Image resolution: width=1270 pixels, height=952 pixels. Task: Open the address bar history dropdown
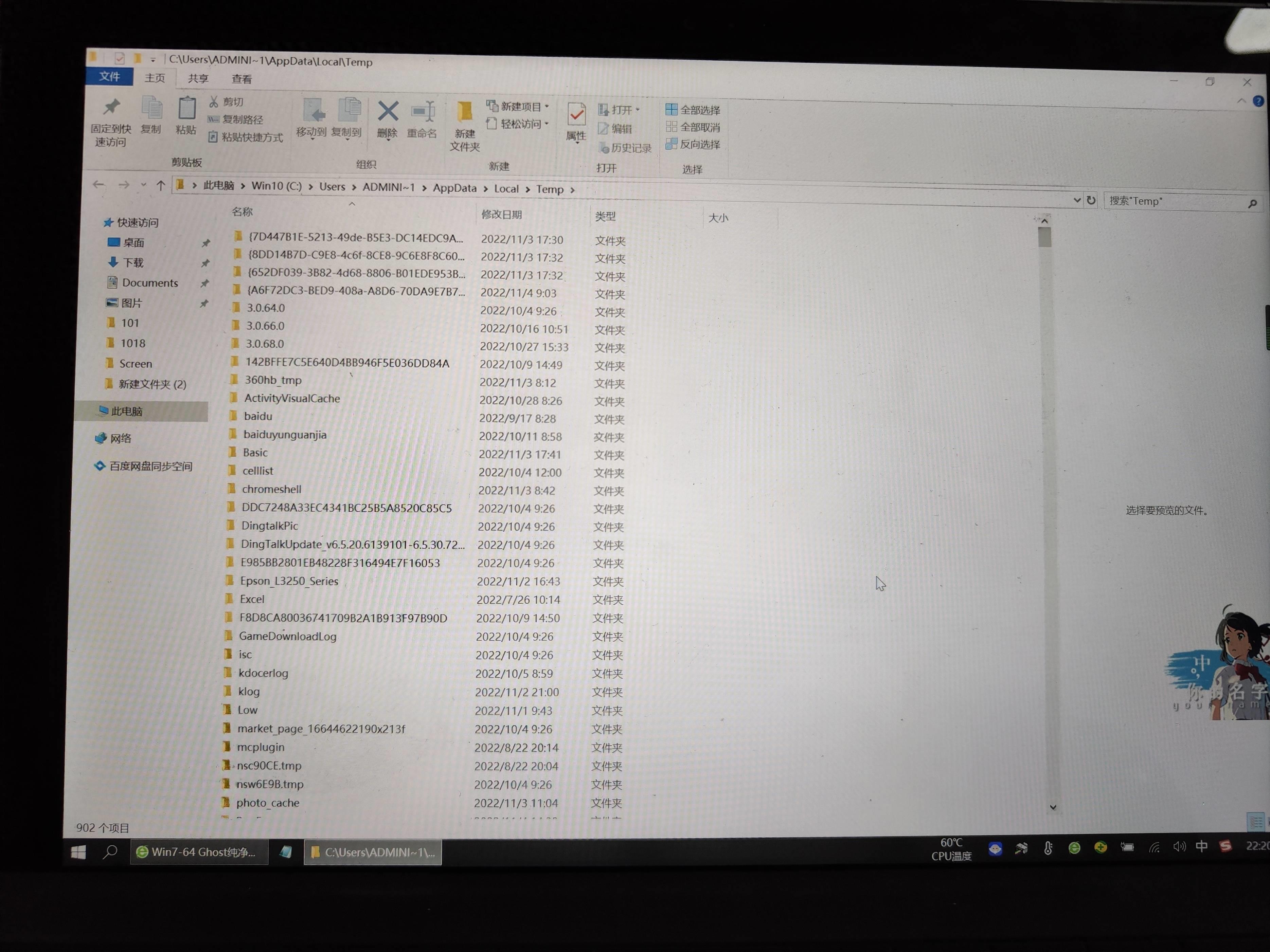[x=1076, y=200]
